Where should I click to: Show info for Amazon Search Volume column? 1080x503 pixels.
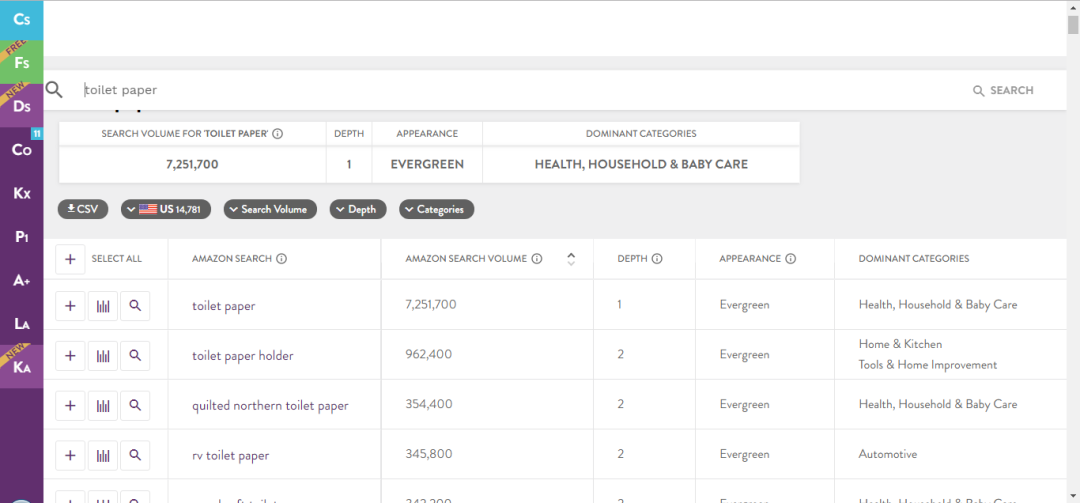(537, 259)
